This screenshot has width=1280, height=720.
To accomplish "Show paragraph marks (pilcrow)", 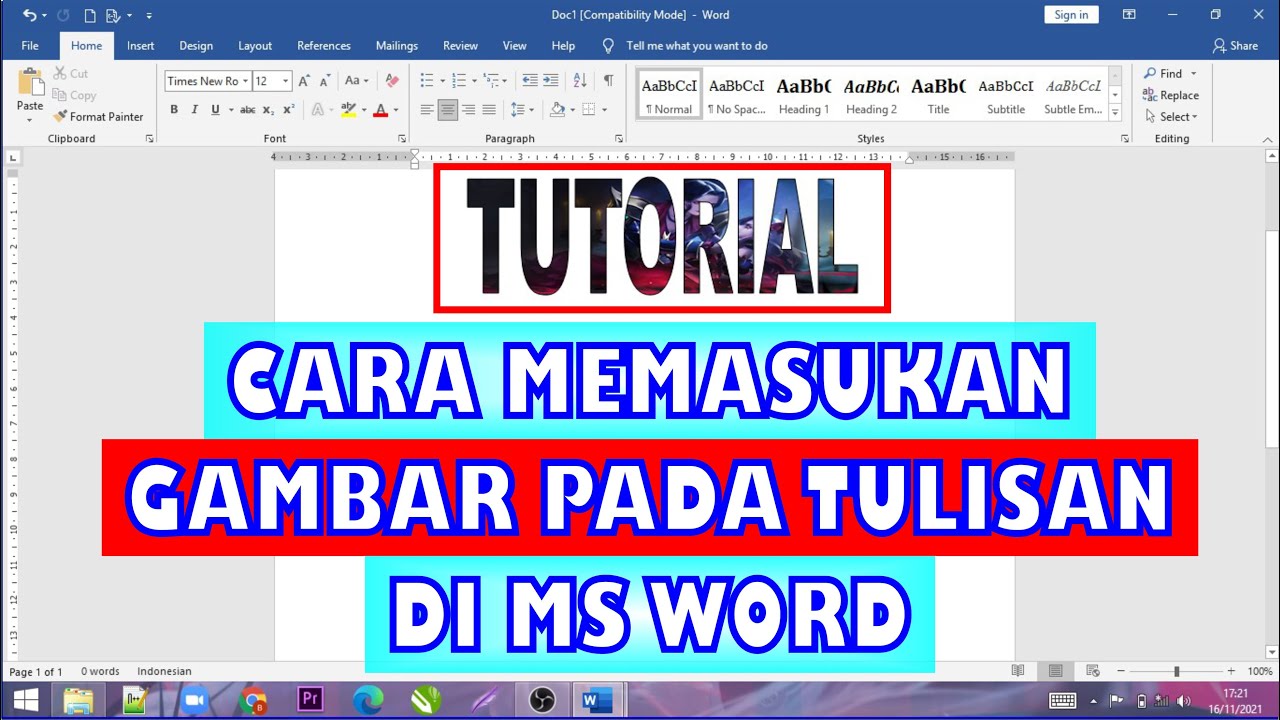I will [608, 81].
